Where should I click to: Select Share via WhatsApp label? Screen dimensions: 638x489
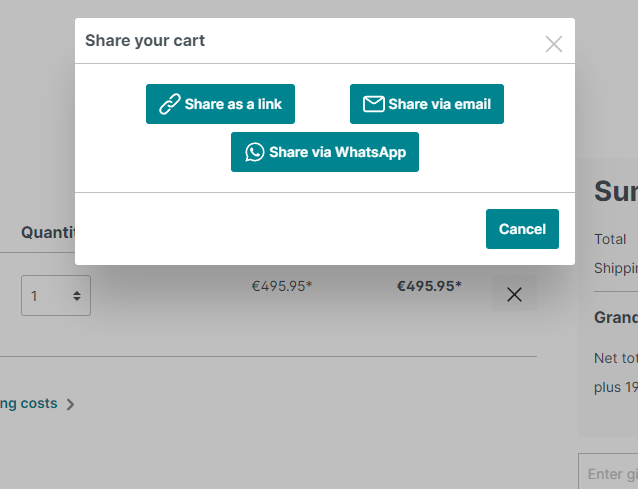[337, 152]
